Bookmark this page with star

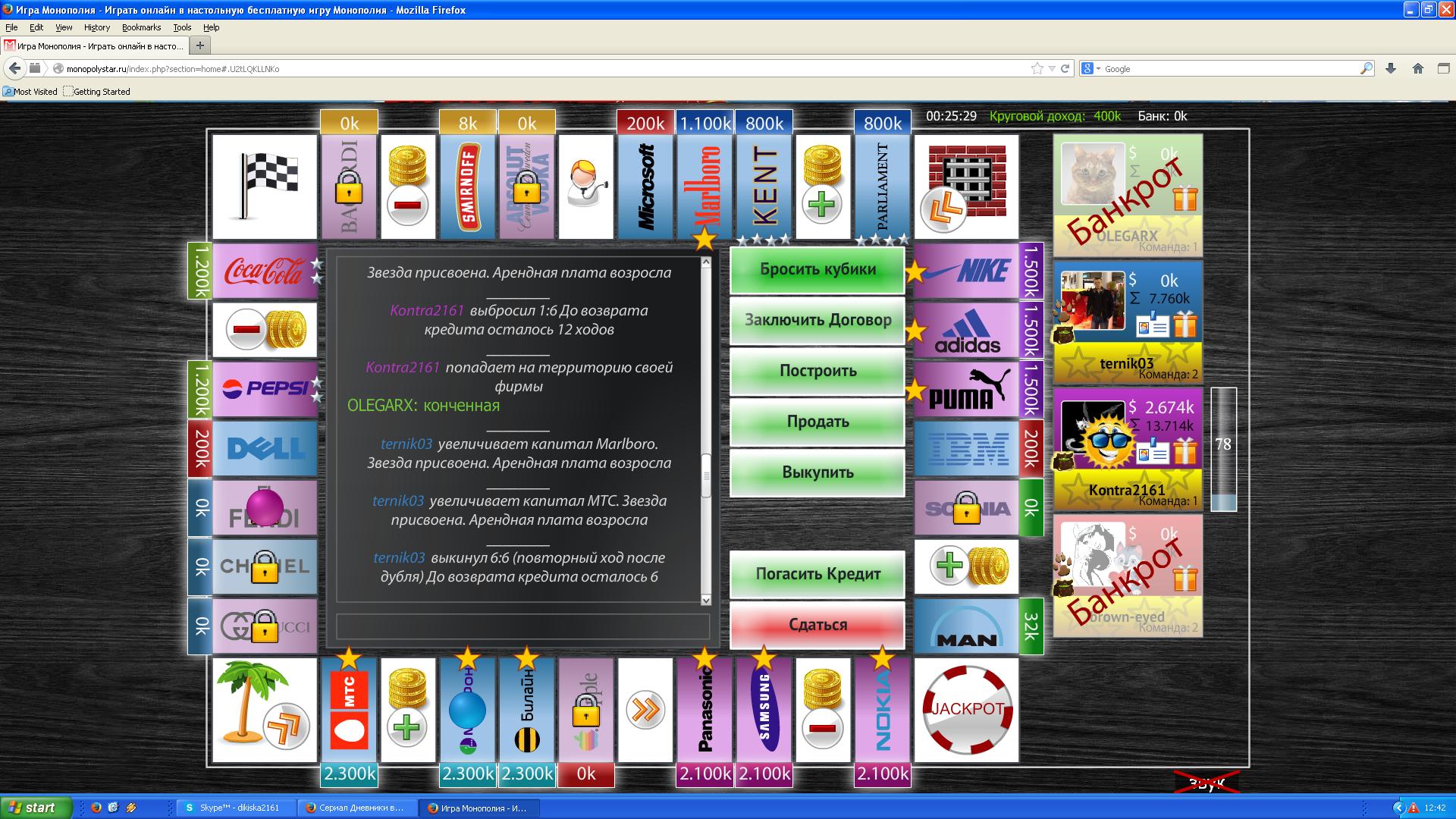coord(1037,68)
